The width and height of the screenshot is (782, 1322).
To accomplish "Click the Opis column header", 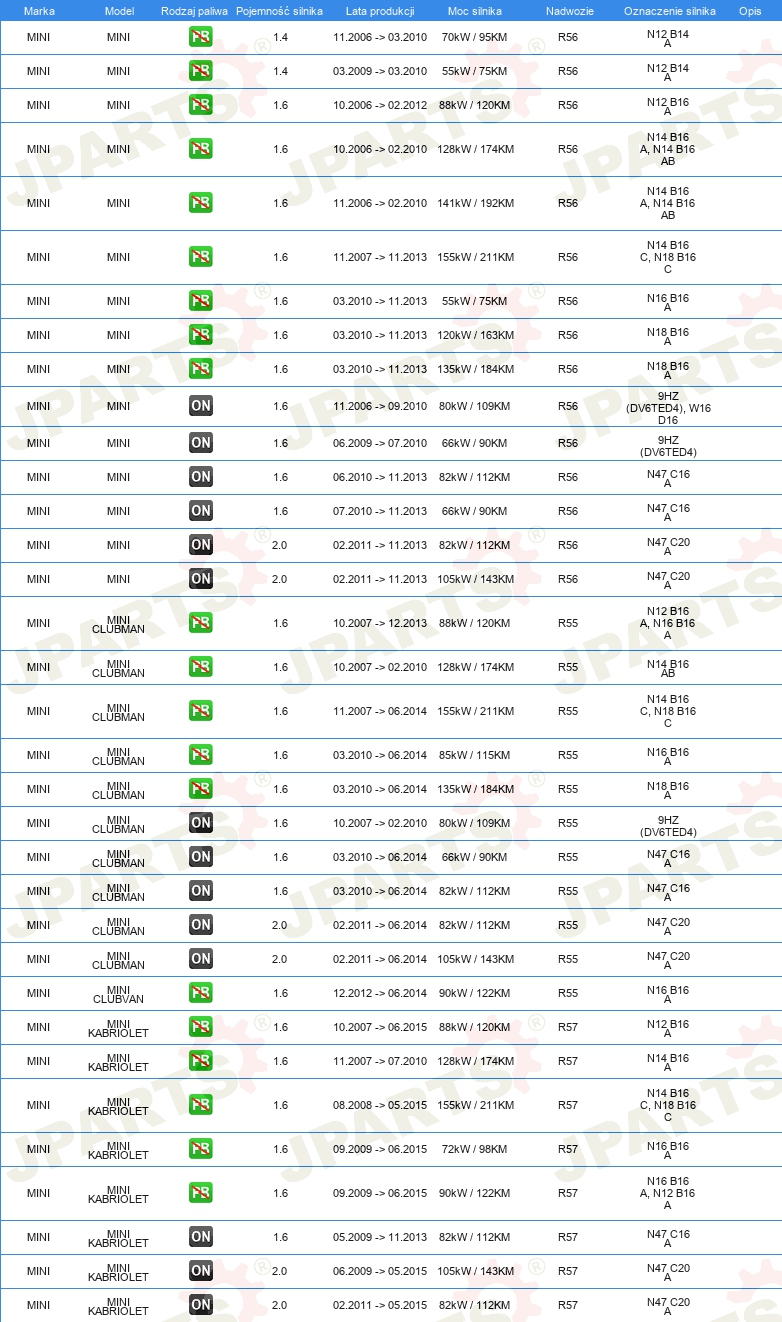I will [750, 11].
